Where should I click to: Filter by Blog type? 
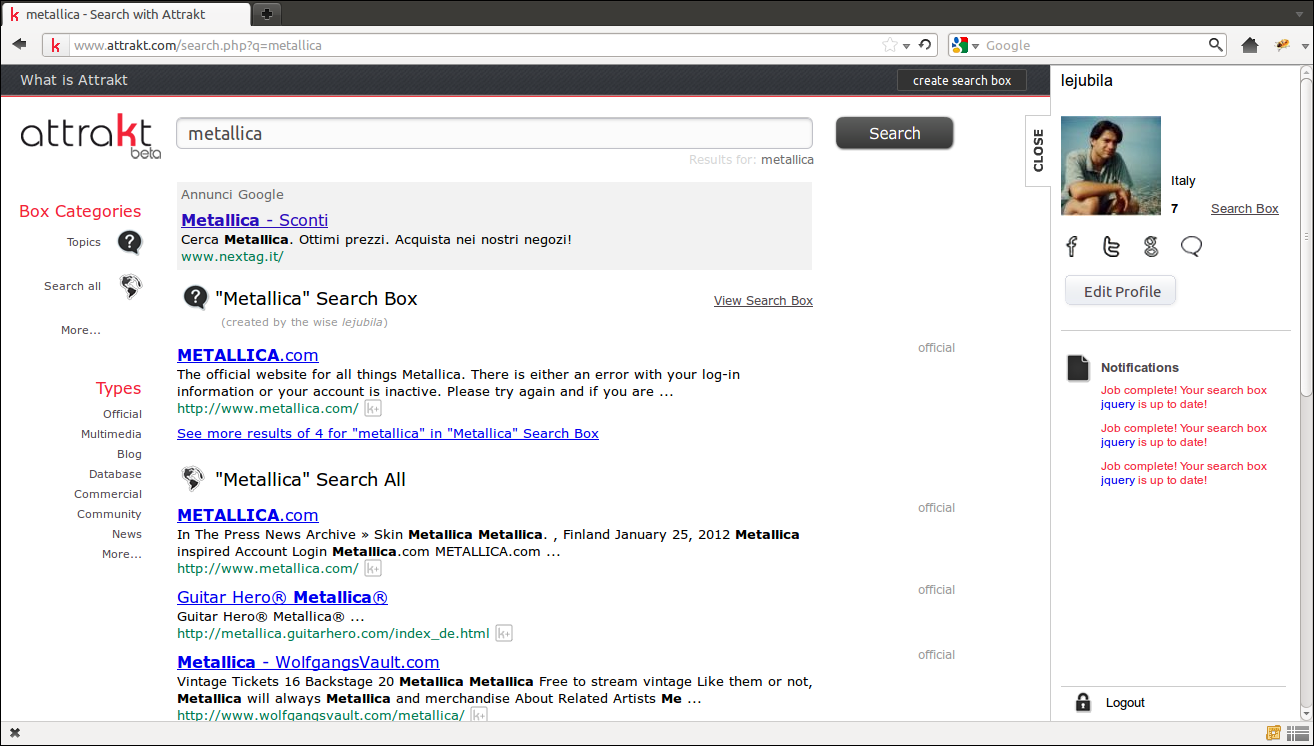(129, 454)
